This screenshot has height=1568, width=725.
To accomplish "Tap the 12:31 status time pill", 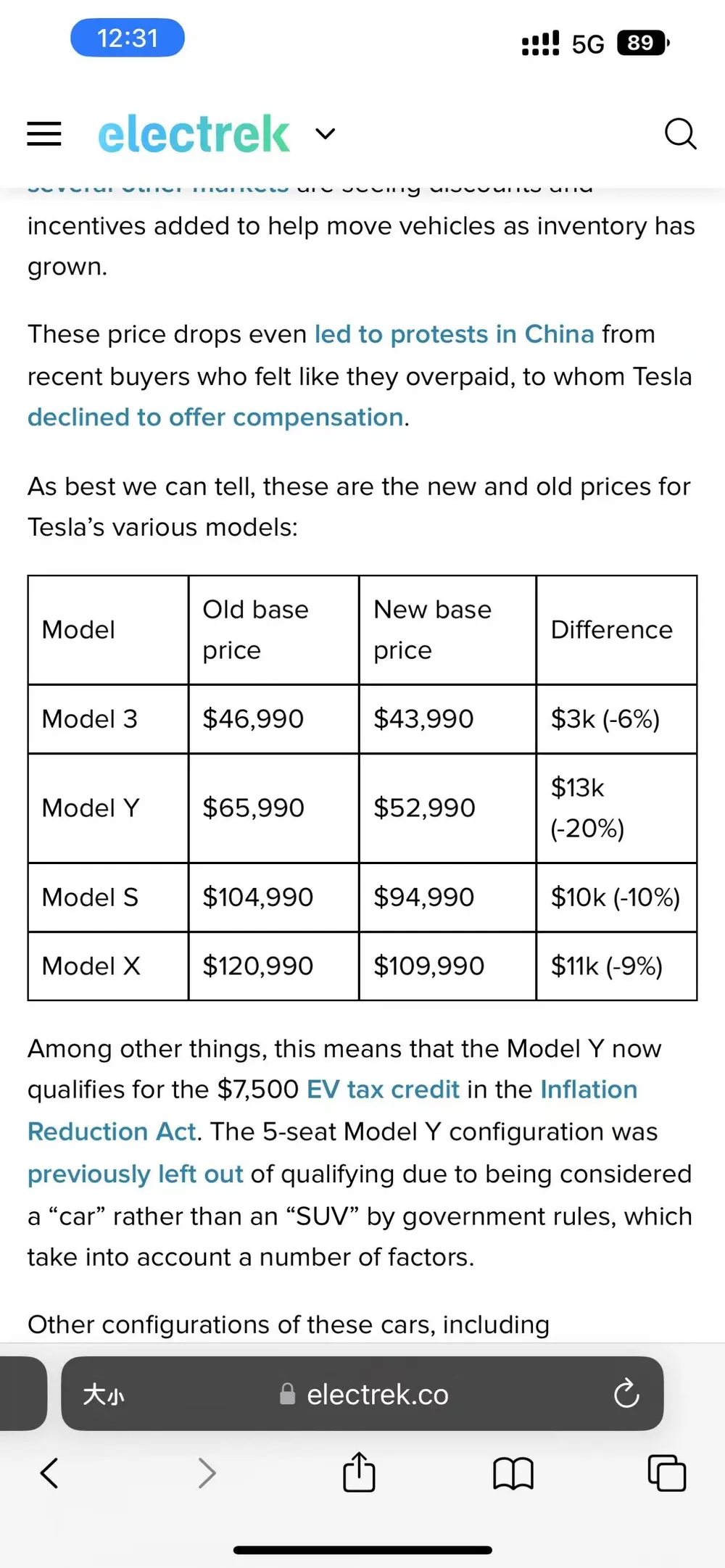I will 128,38.
